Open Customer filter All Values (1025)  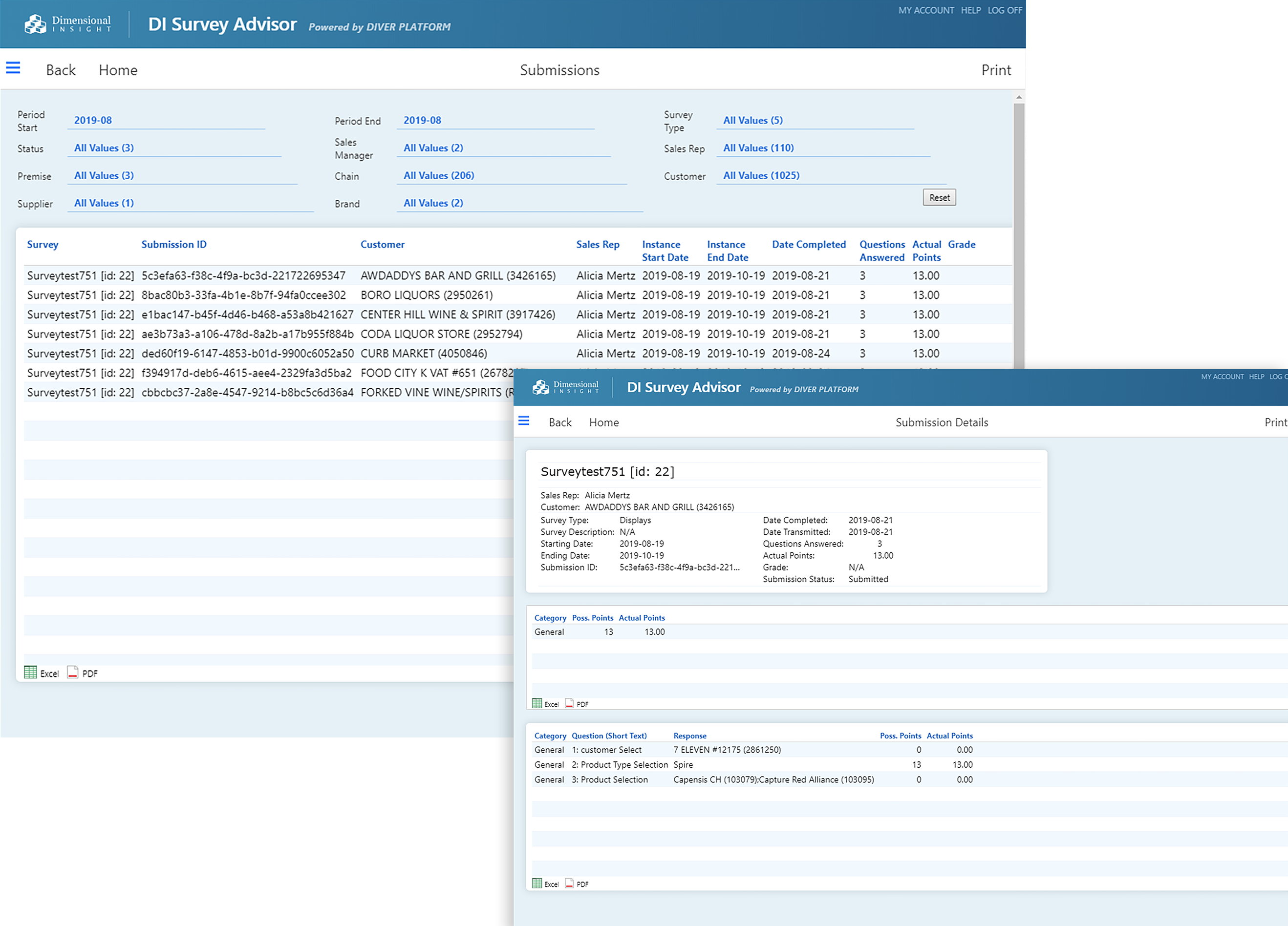[831, 175]
